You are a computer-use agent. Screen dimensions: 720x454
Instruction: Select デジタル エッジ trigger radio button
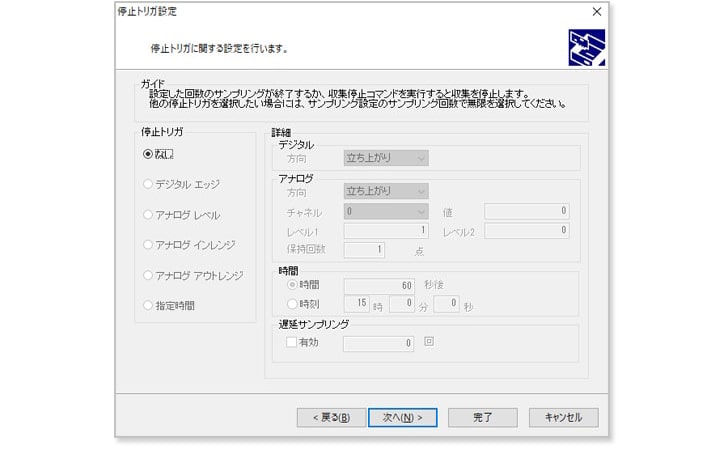(x=148, y=184)
